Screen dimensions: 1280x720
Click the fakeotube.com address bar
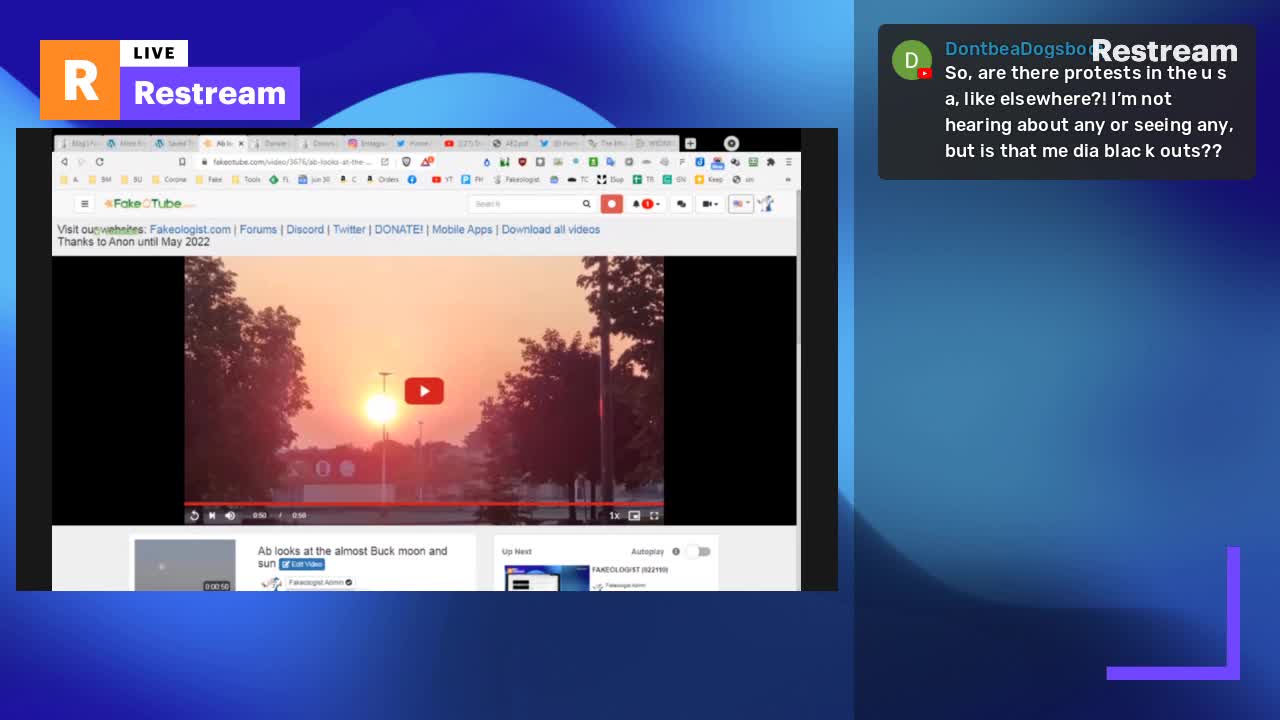click(x=292, y=162)
